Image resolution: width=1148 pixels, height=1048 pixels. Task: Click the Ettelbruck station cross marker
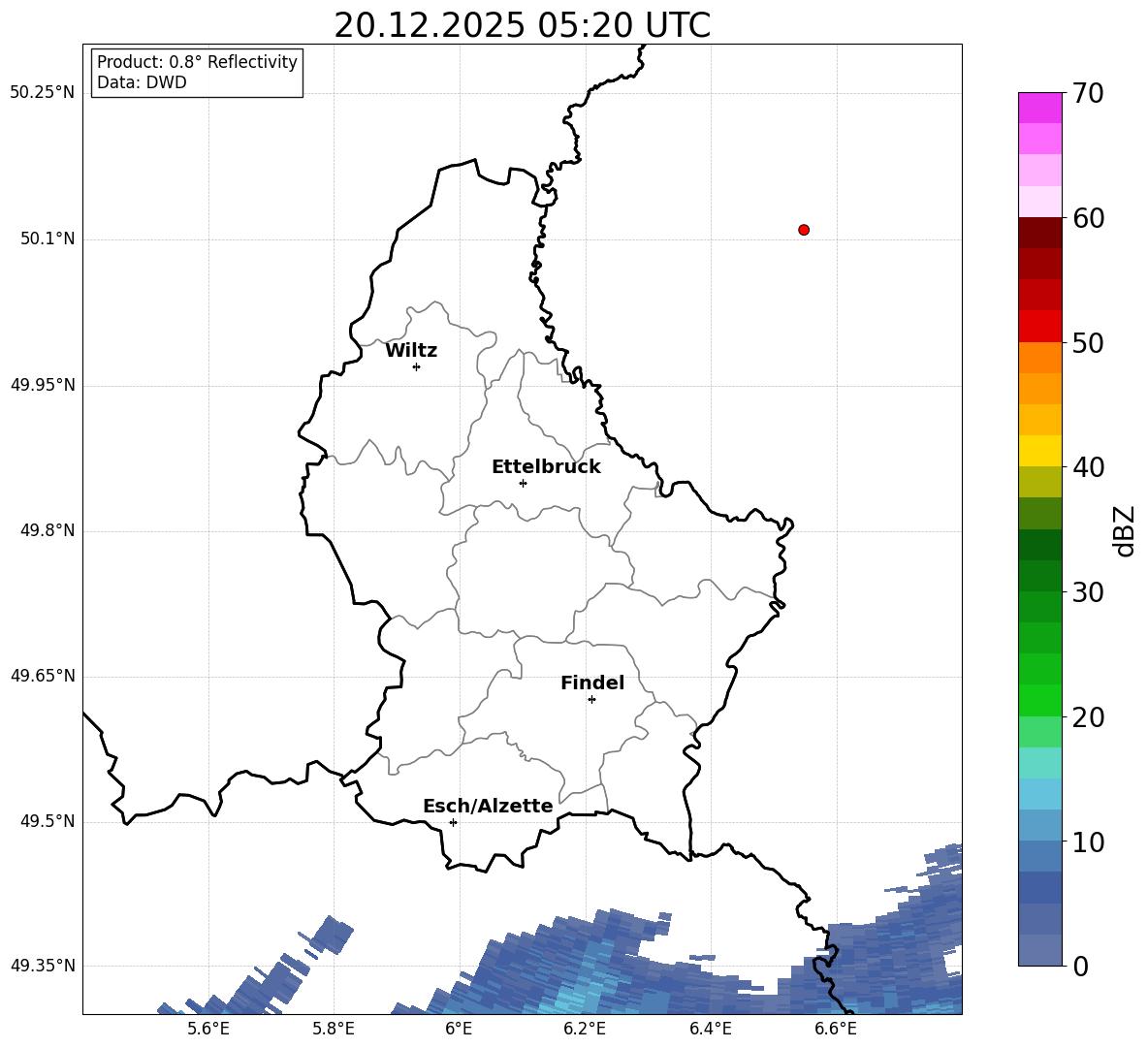[x=523, y=483]
